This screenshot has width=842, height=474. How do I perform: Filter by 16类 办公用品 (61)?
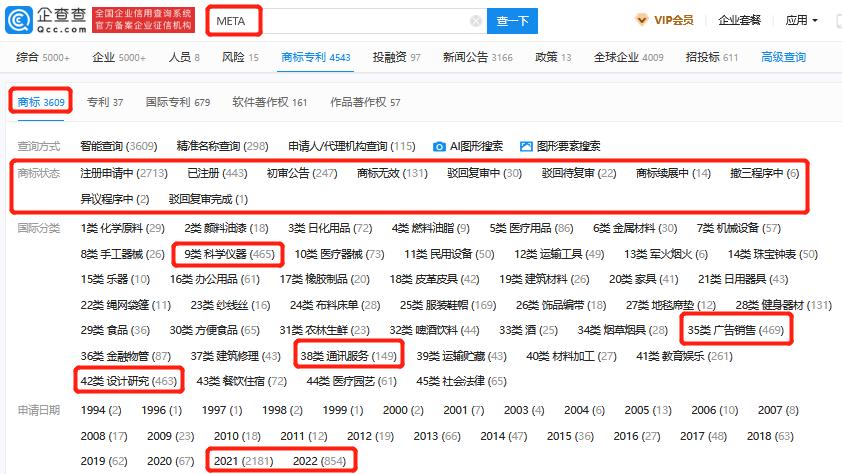coord(215,279)
